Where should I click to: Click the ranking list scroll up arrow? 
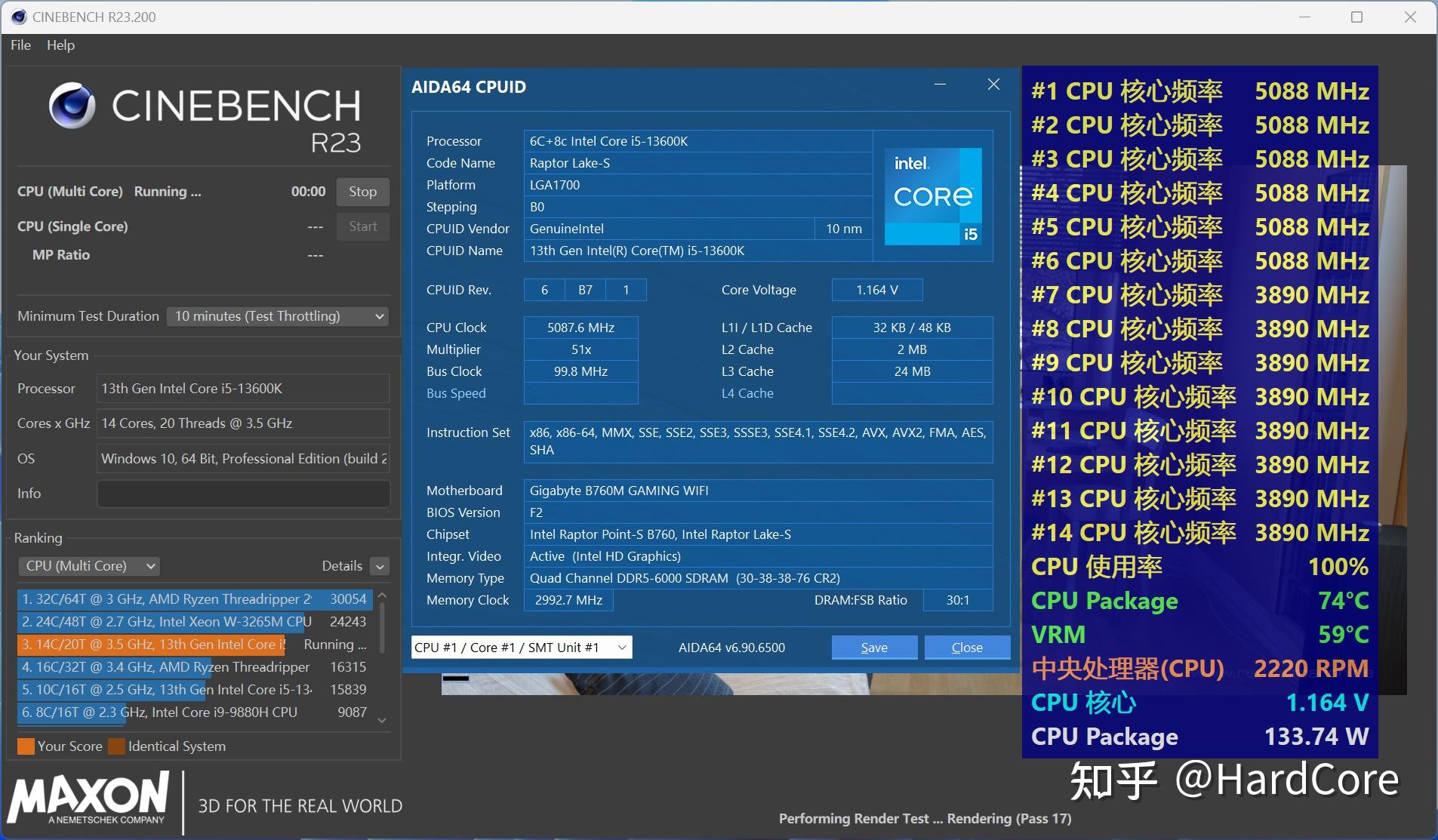(x=382, y=595)
